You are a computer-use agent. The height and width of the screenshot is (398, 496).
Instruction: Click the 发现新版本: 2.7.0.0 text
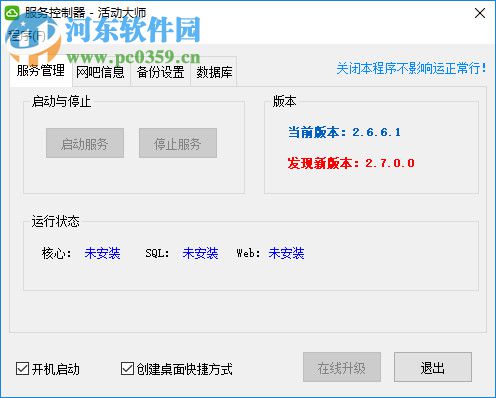(351, 163)
